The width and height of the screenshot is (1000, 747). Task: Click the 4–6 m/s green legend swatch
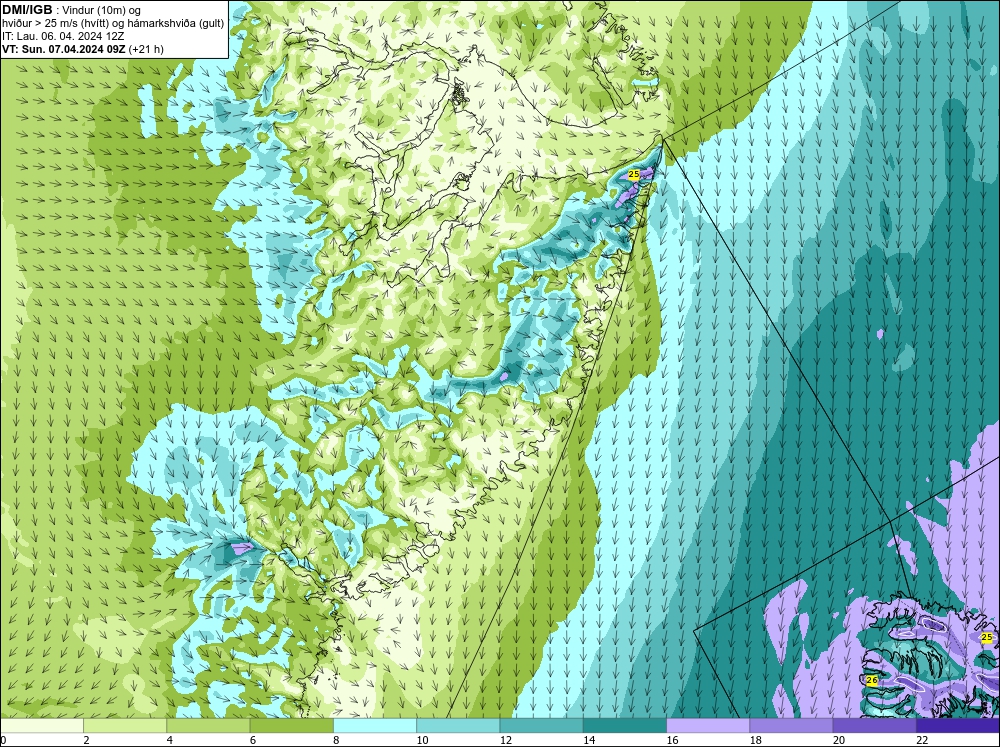208,726
